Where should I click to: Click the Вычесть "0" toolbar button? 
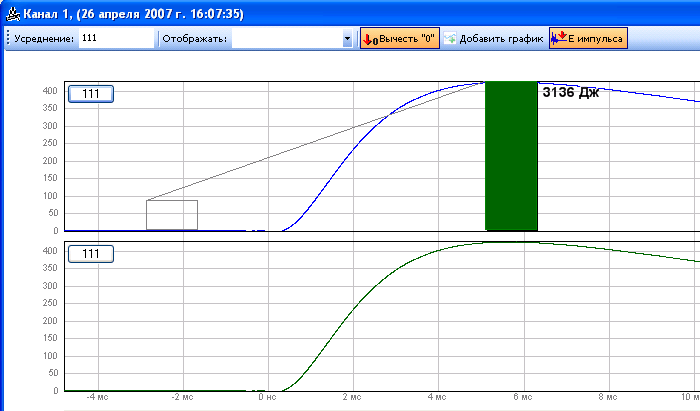[400, 38]
